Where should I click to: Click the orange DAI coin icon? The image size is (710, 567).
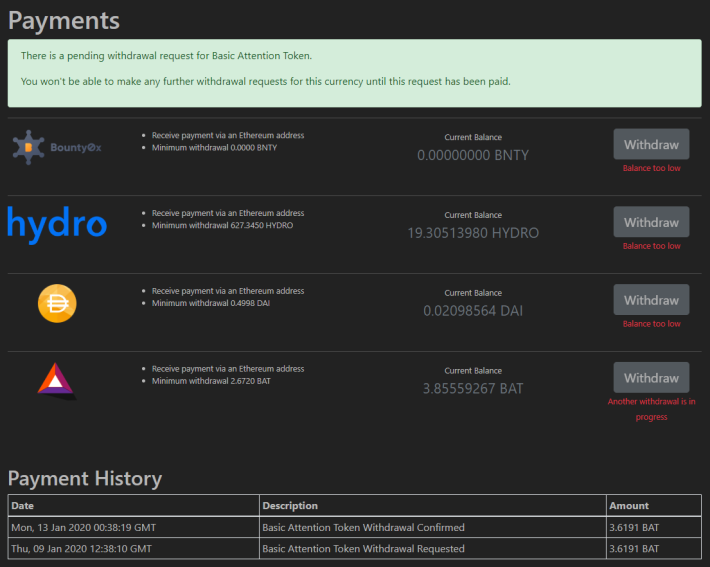point(57,303)
